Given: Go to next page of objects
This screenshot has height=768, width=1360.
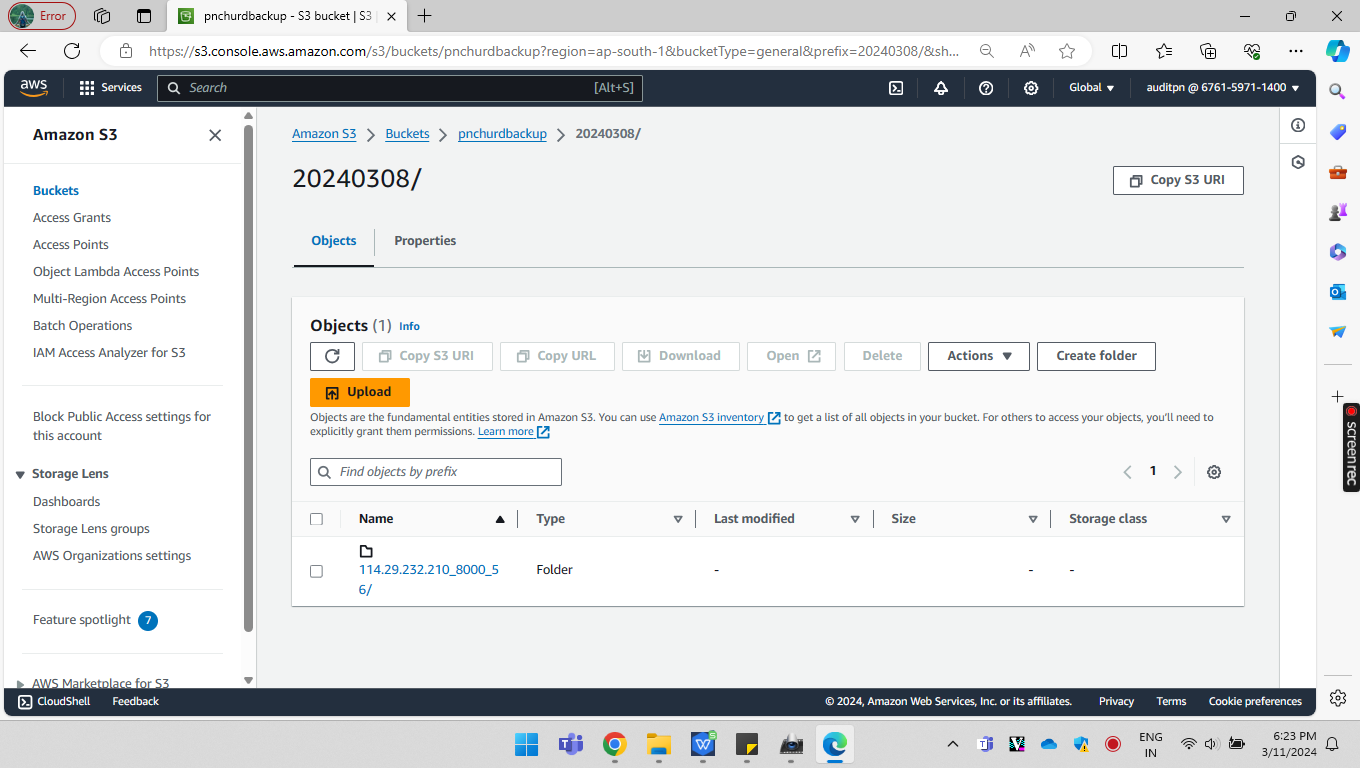Looking at the screenshot, I should (x=1178, y=472).
